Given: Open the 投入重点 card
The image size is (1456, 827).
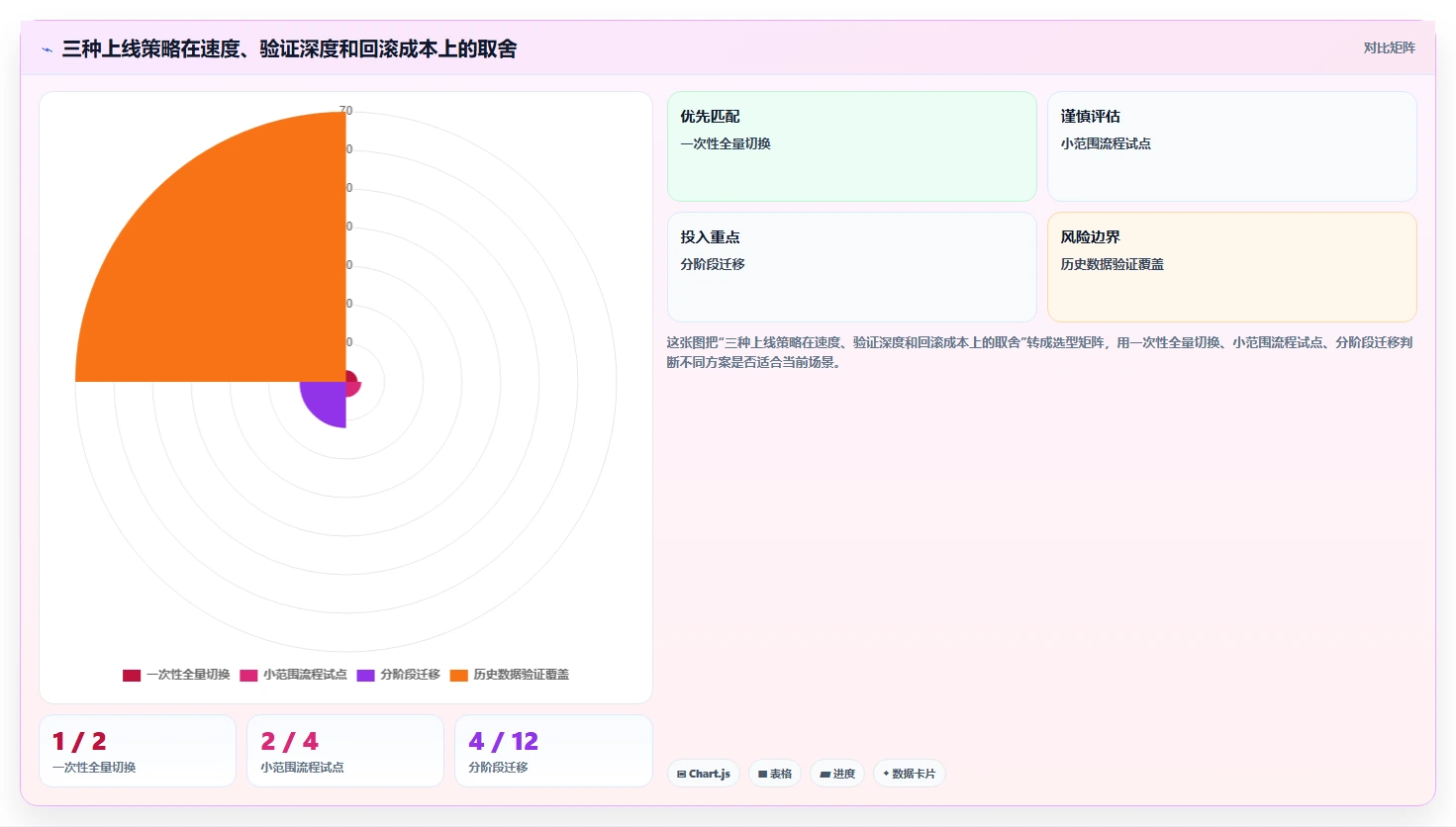Looking at the screenshot, I should click(x=852, y=267).
